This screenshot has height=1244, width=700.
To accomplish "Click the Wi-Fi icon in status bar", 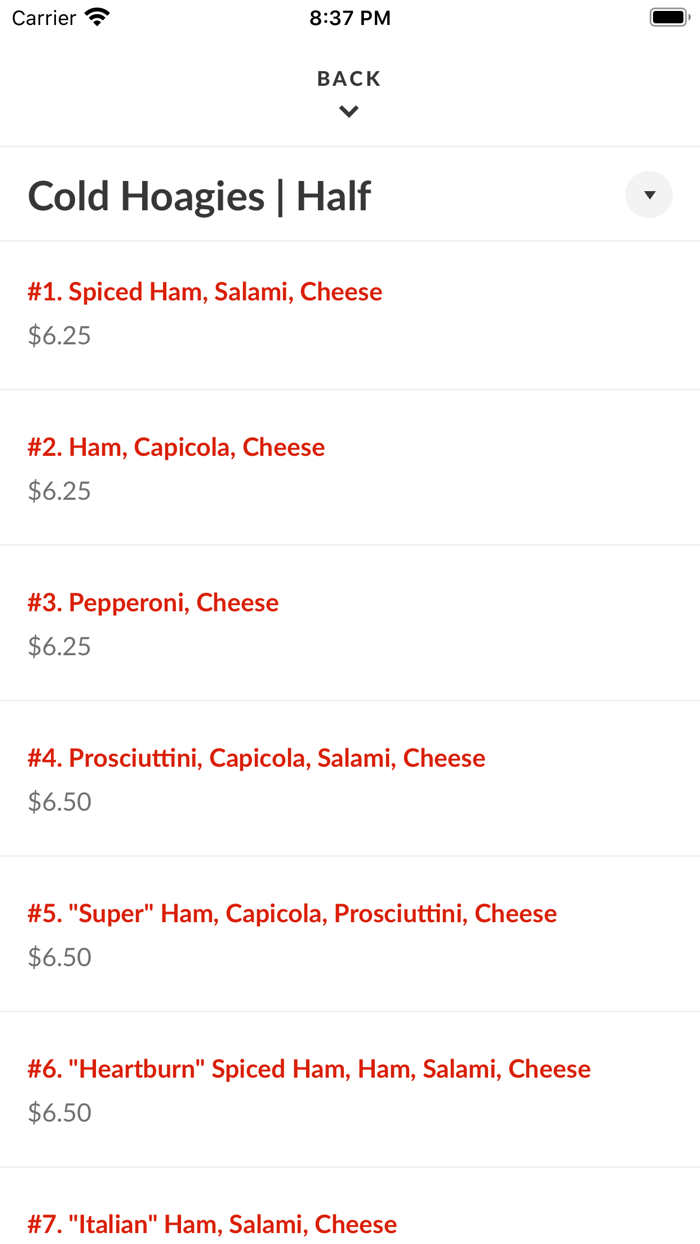I will [x=97, y=17].
